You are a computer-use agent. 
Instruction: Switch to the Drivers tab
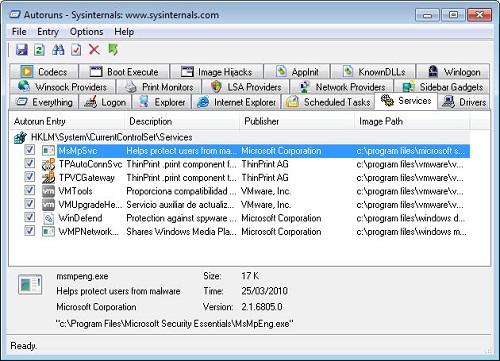pos(464,102)
